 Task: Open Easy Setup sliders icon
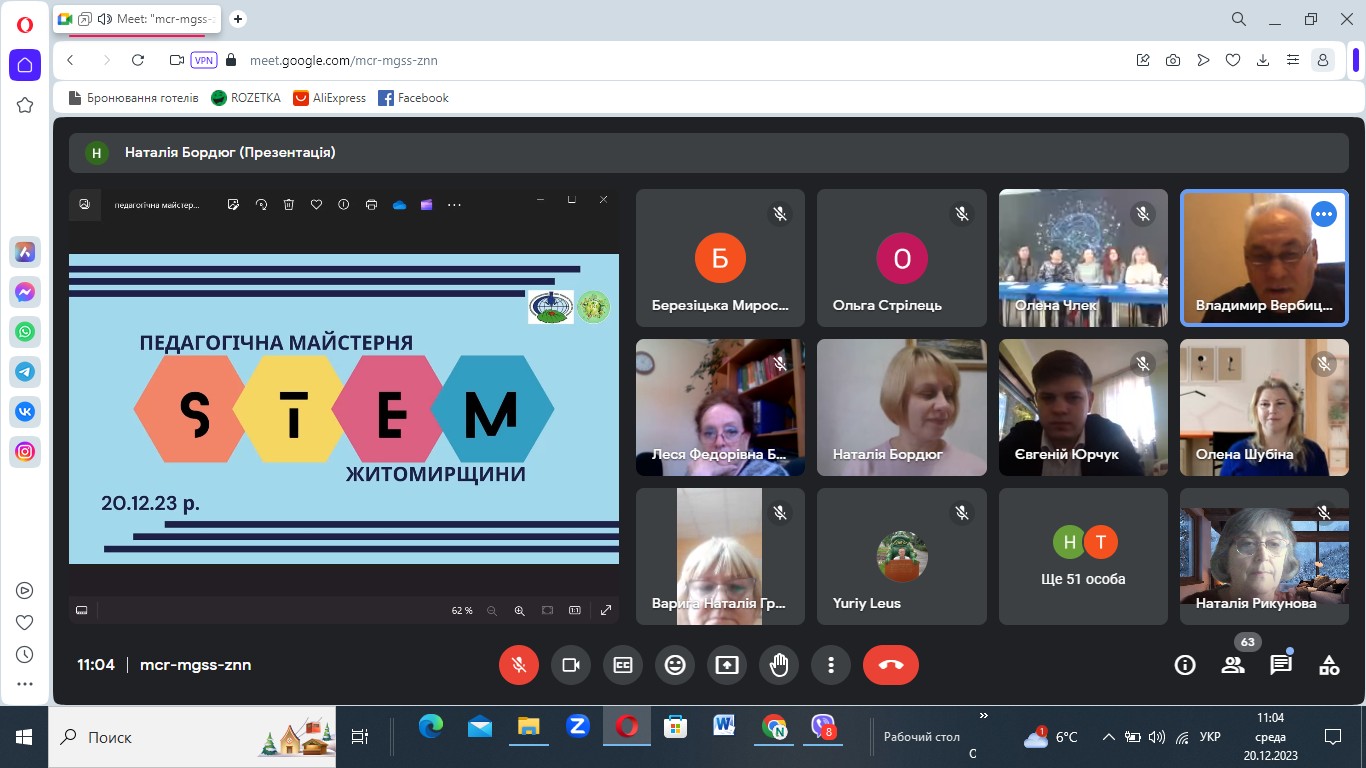point(1294,60)
